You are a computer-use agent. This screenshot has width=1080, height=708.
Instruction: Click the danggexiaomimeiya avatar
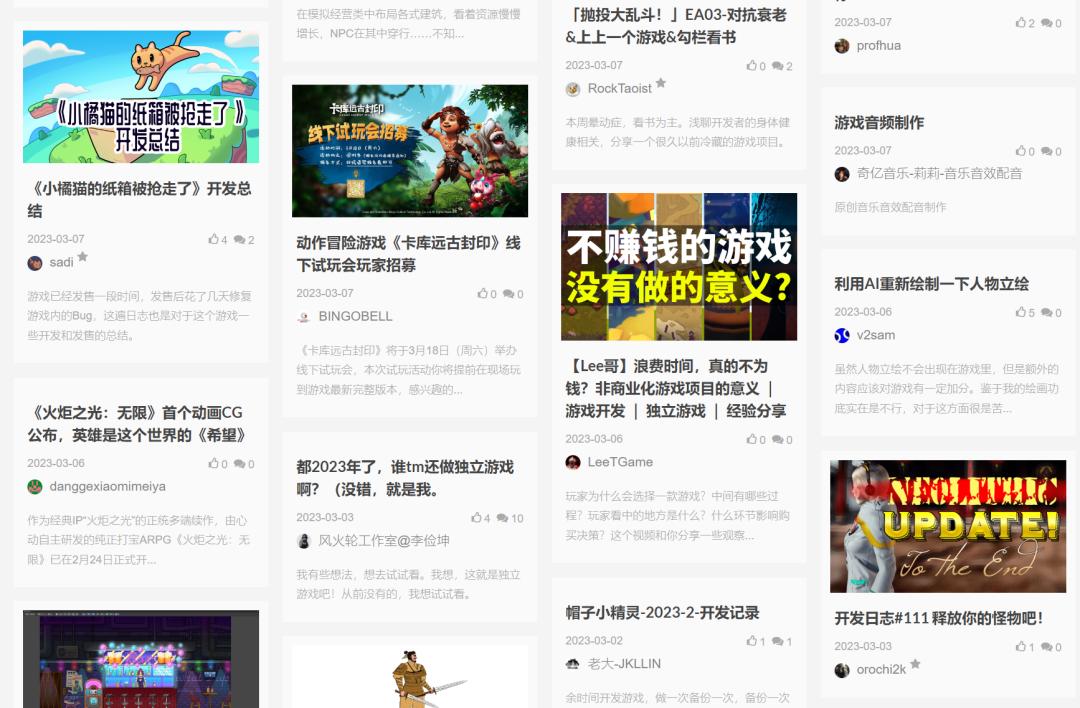pyautogui.click(x=34, y=487)
